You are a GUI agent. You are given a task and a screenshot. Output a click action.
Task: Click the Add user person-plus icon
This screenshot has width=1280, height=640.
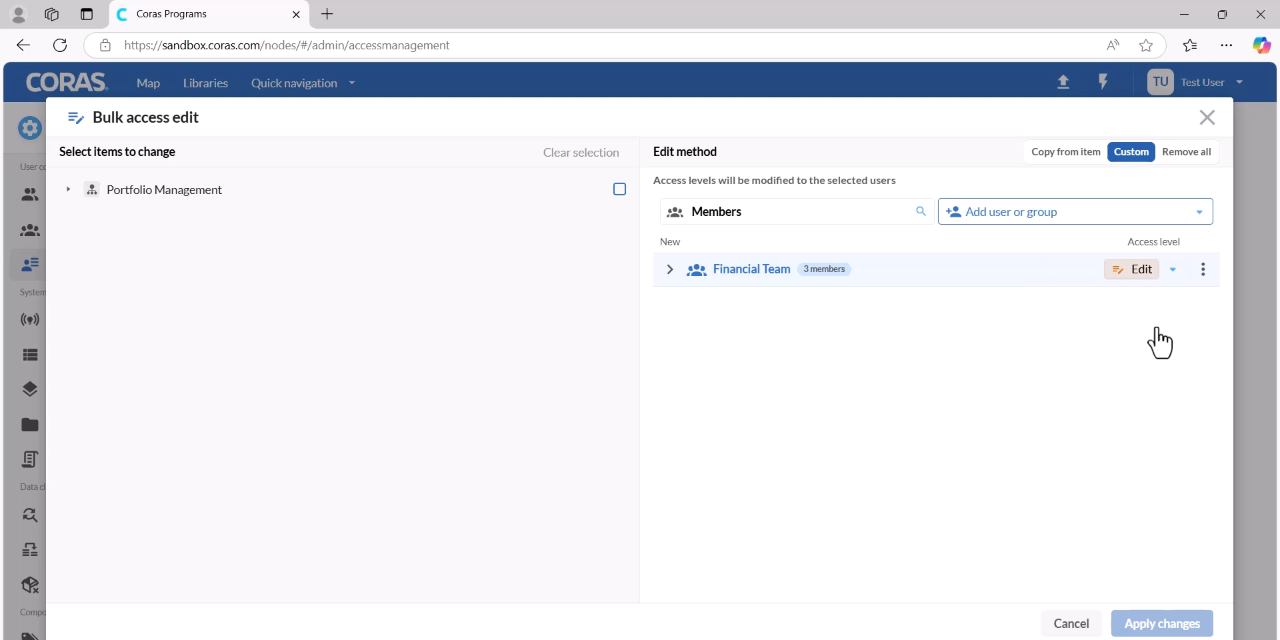[x=953, y=211]
